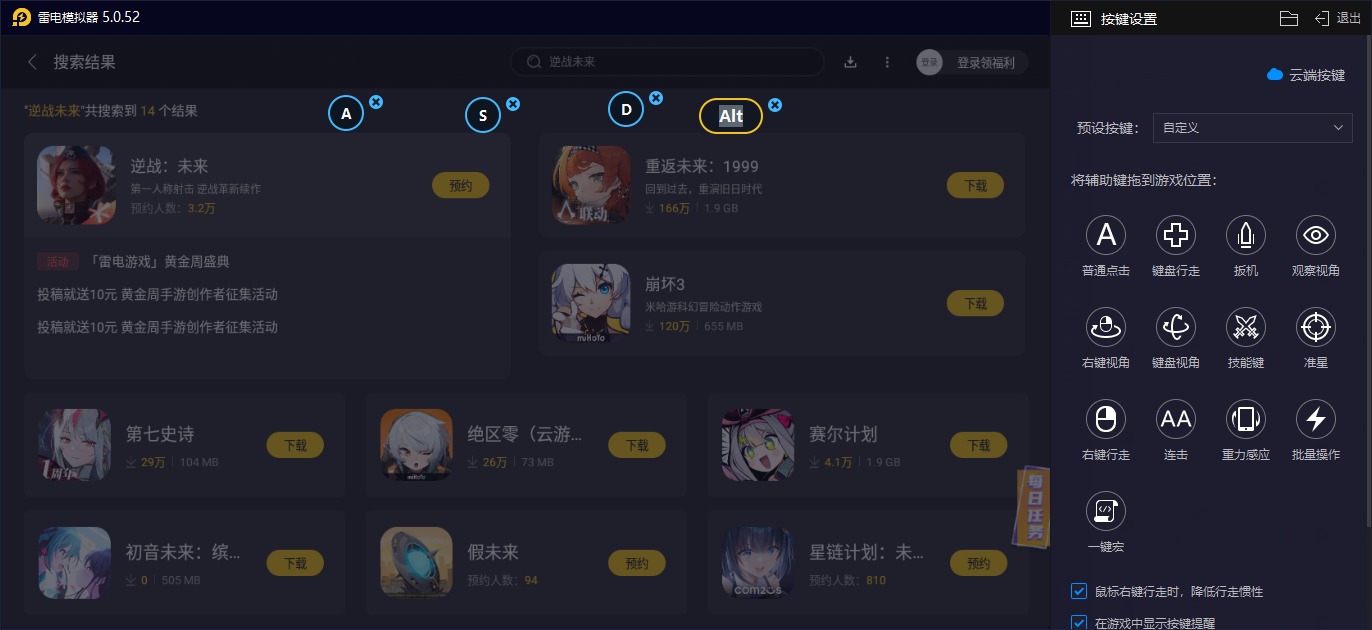Screen dimensions: 1372x630
Task: Go back from 搜索结果 page
Action: [32, 62]
